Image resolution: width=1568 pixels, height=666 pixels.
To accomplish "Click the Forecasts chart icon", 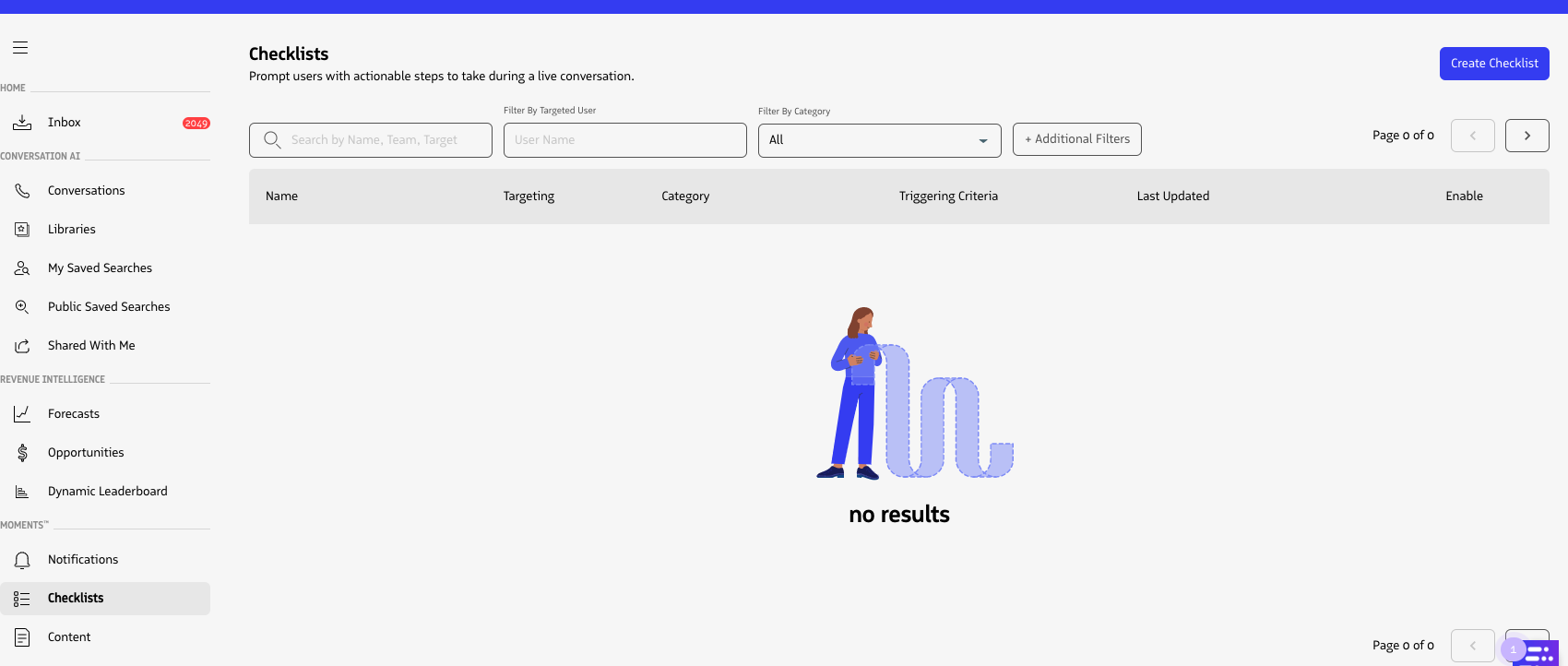I will (22, 414).
